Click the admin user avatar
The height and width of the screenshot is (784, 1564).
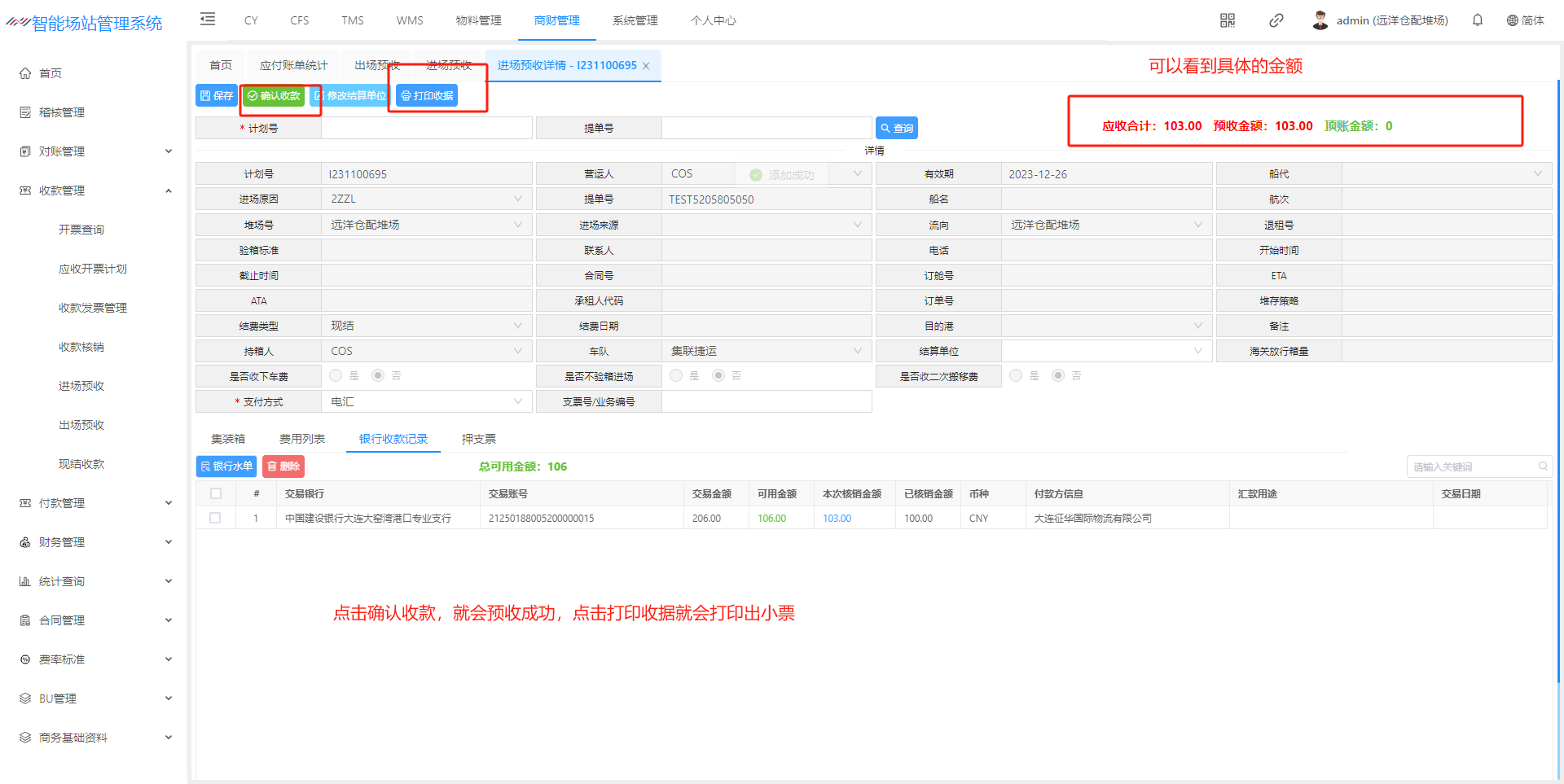click(1320, 20)
